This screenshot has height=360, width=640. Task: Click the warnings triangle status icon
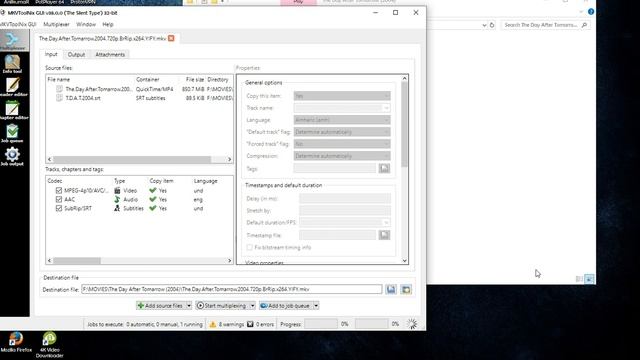[213, 324]
